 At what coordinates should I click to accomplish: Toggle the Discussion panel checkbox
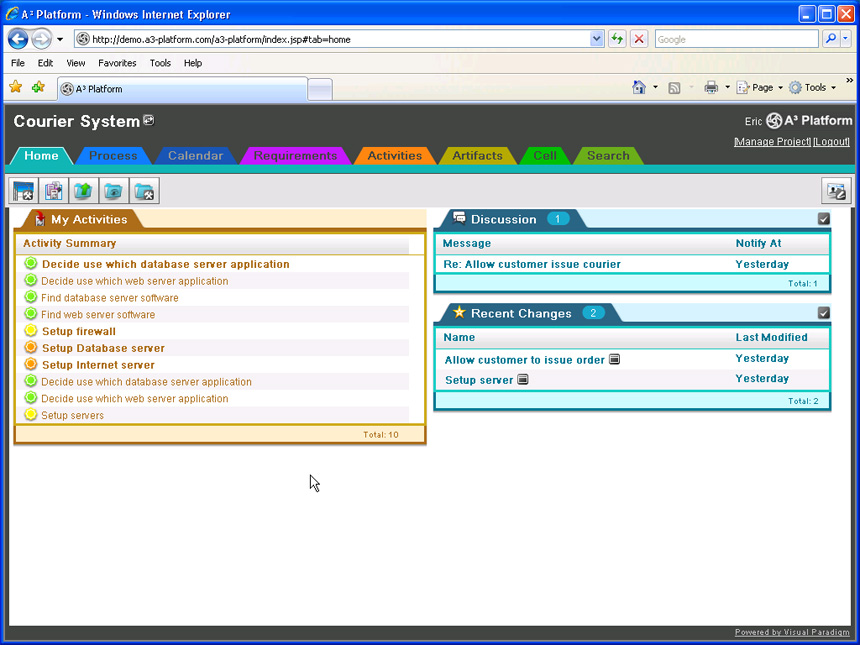[823, 219]
